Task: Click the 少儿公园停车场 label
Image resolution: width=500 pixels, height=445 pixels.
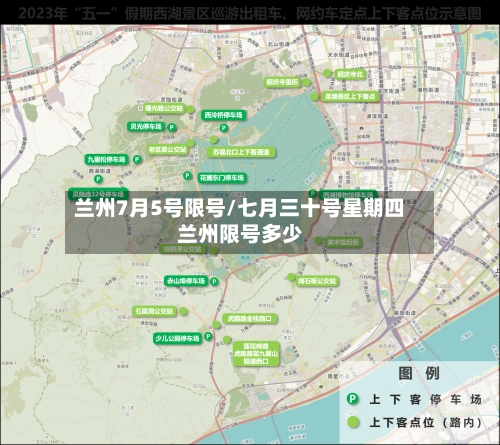Action: point(177,338)
